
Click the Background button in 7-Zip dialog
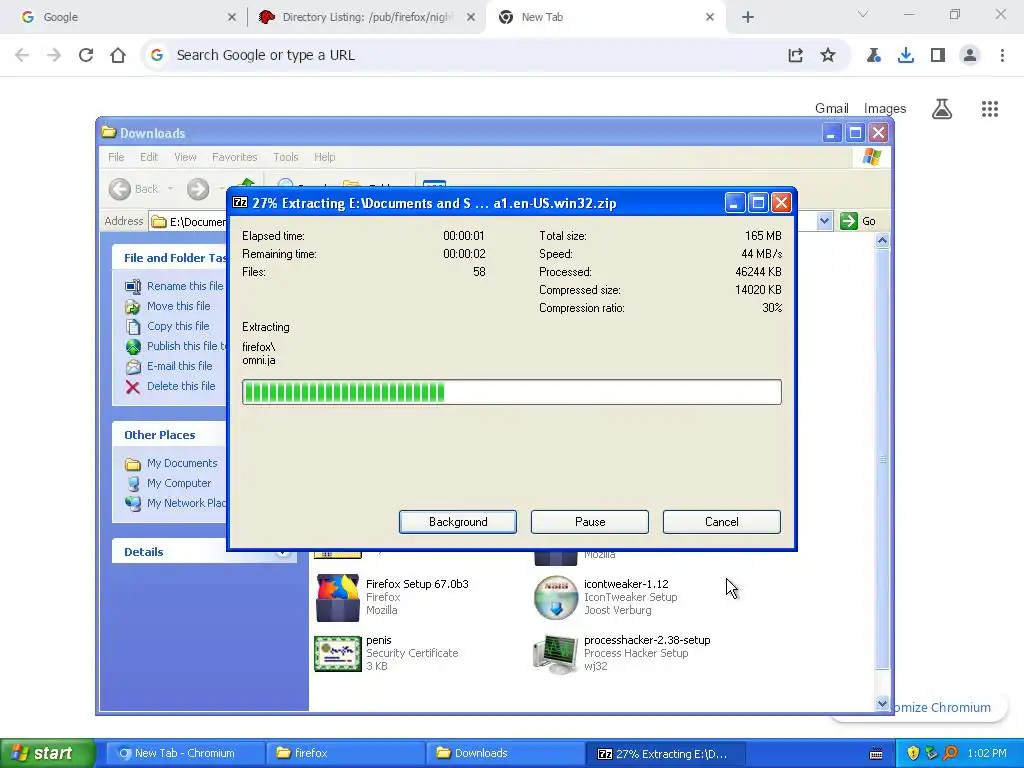[x=458, y=522]
